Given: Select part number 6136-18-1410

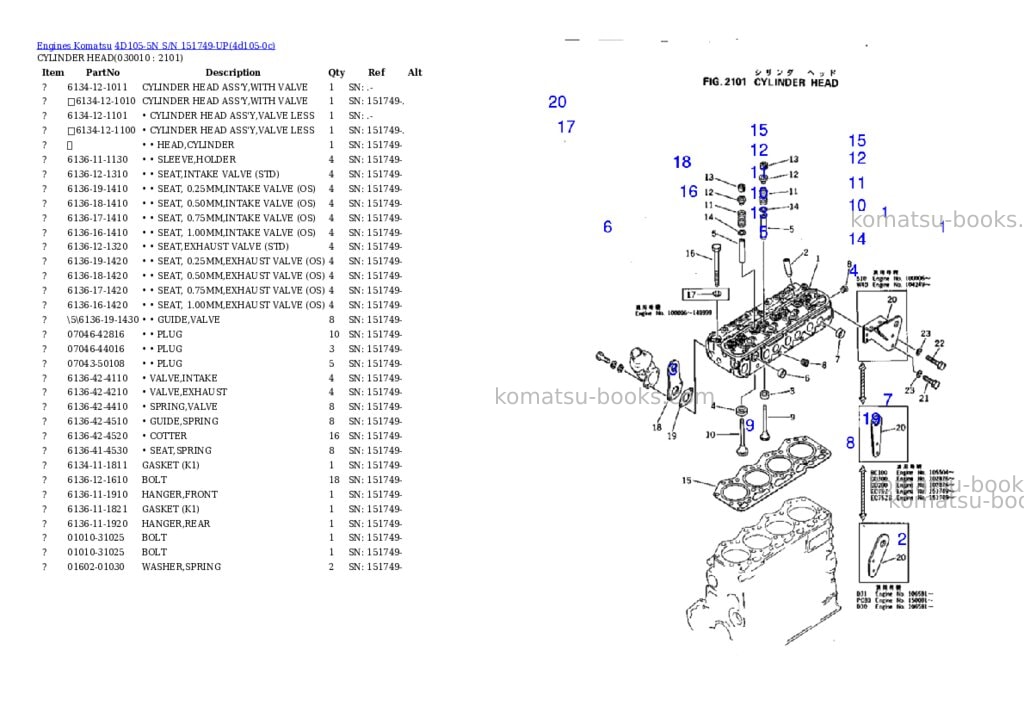Looking at the screenshot, I should pos(97,203).
